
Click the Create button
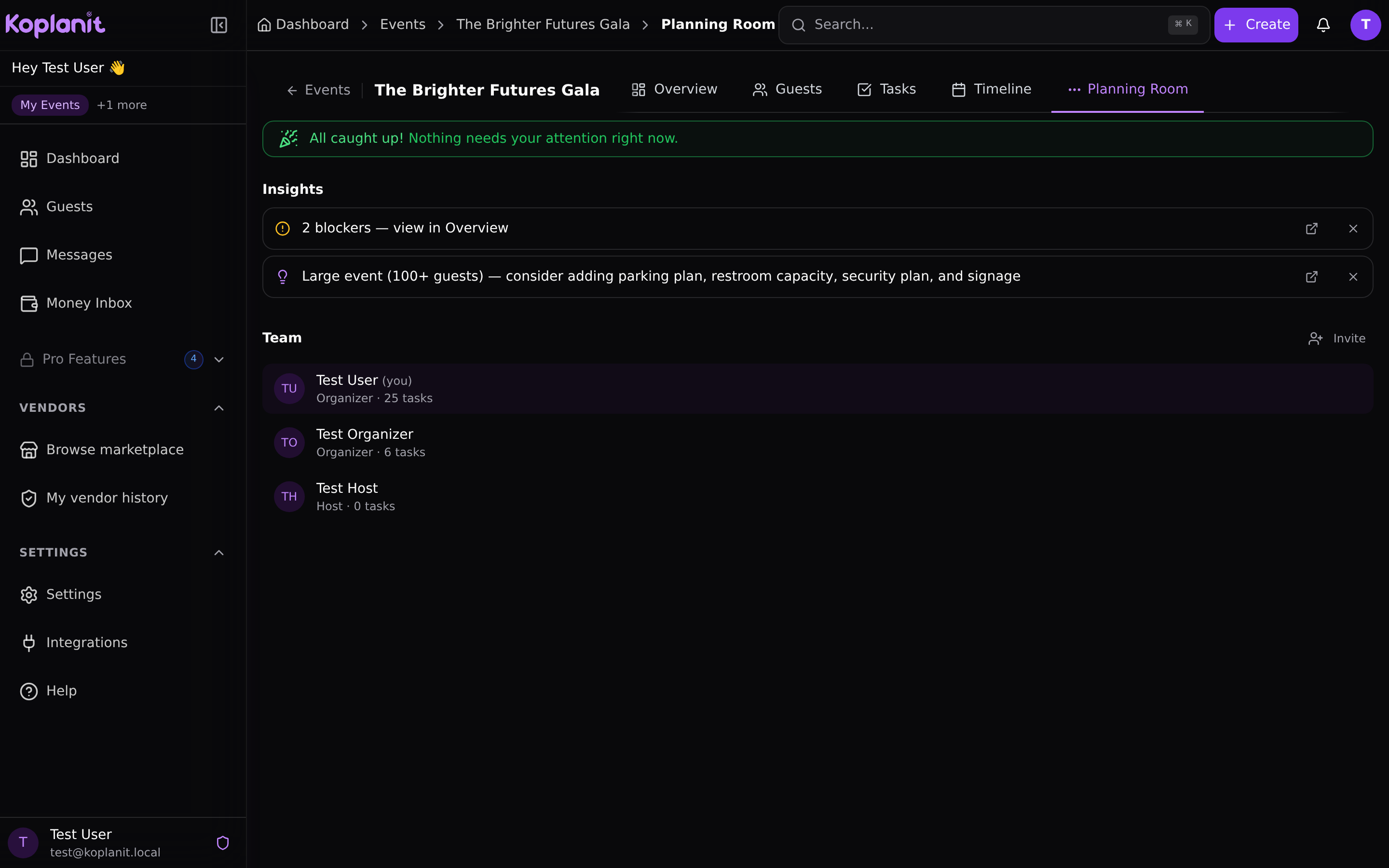(x=1256, y=25)
